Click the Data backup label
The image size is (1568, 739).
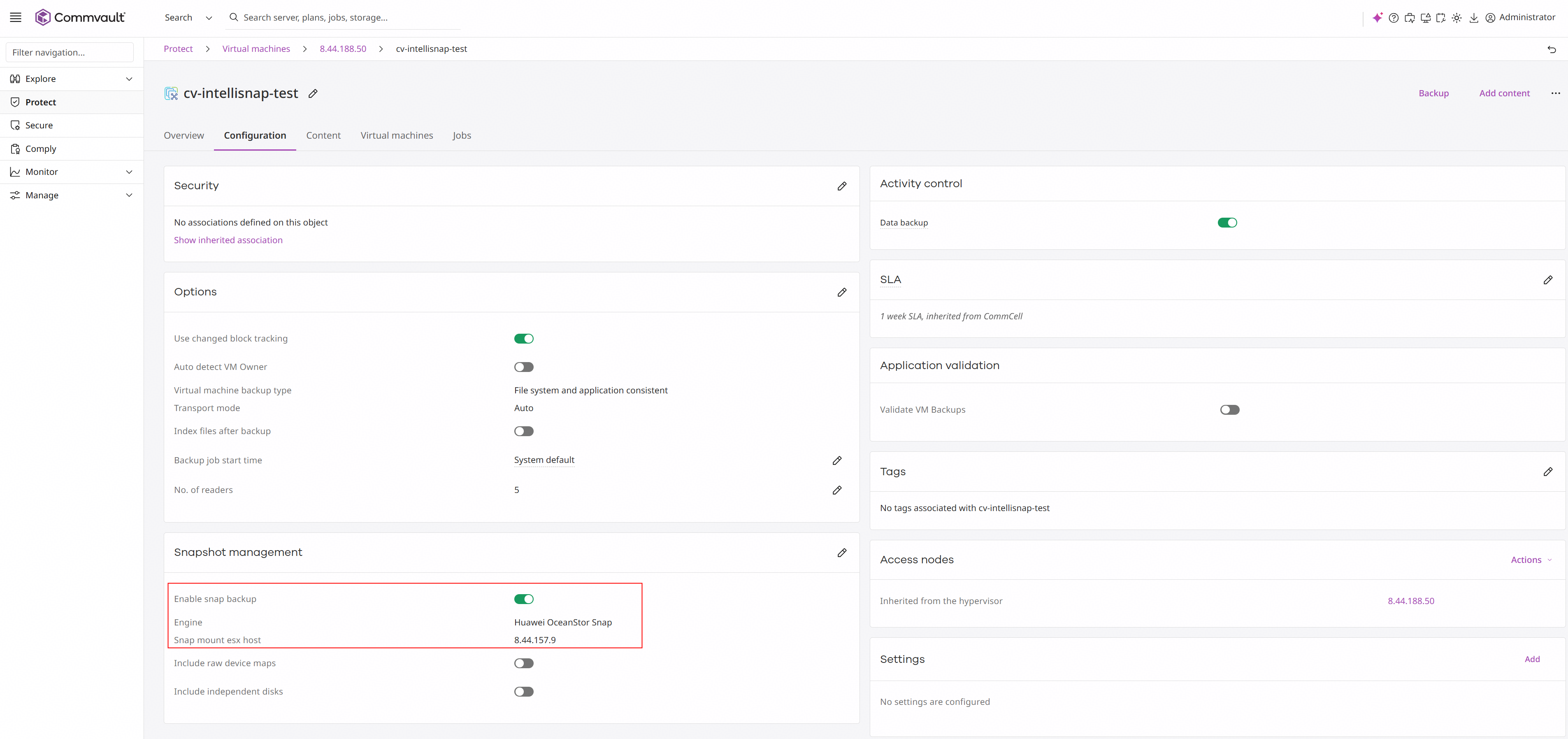click(904, 223)
